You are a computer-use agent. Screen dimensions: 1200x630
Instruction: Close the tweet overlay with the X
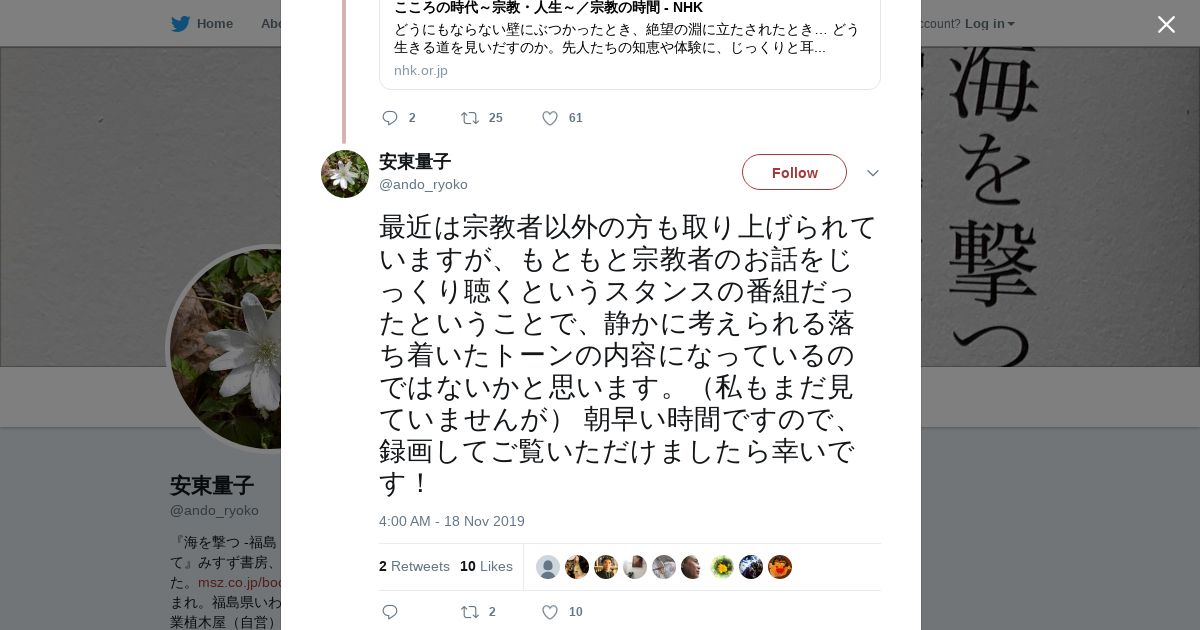pos(1166,25)
